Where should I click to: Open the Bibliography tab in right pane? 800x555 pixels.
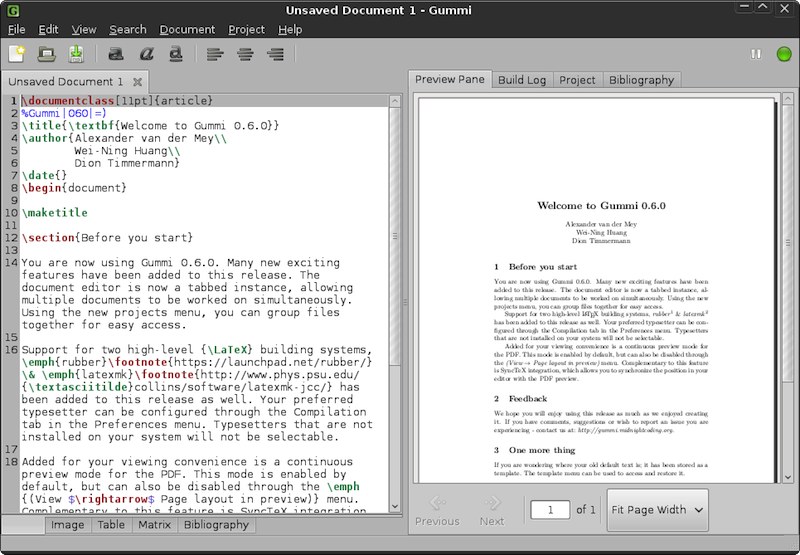[641, 80]
